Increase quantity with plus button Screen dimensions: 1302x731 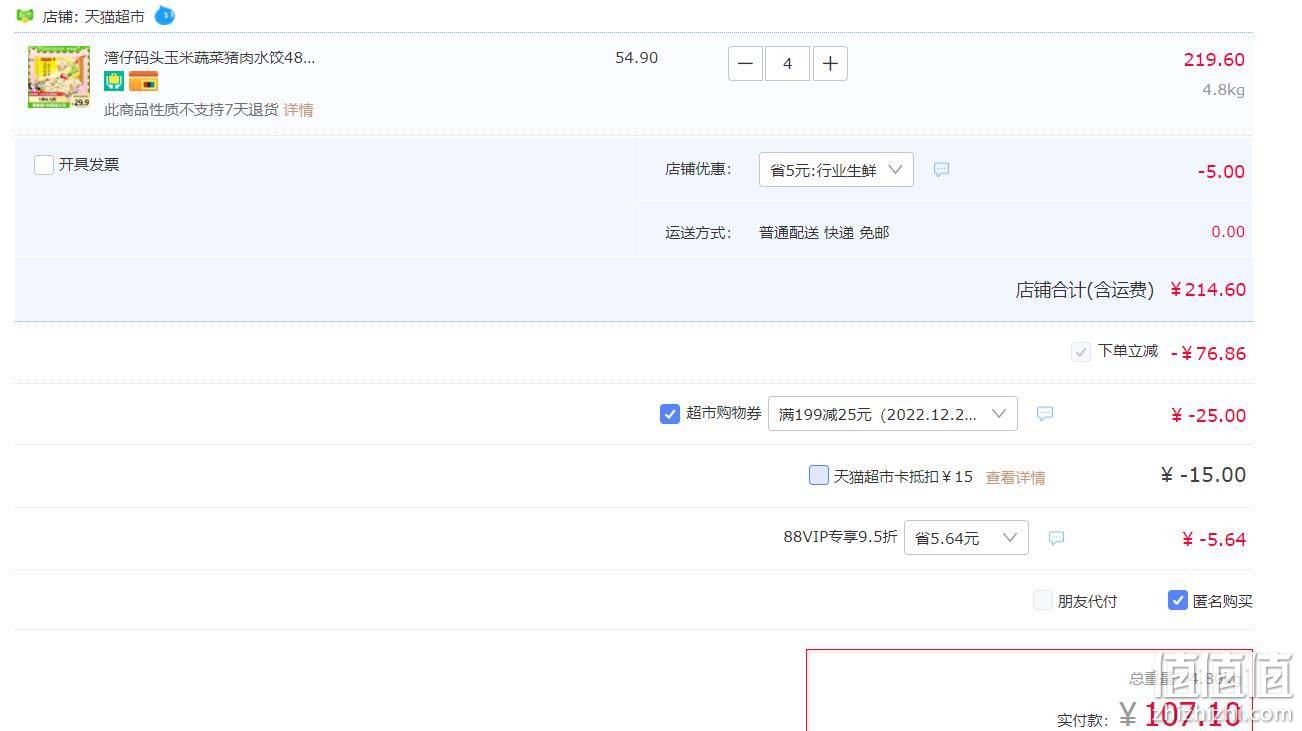[830, 64]
